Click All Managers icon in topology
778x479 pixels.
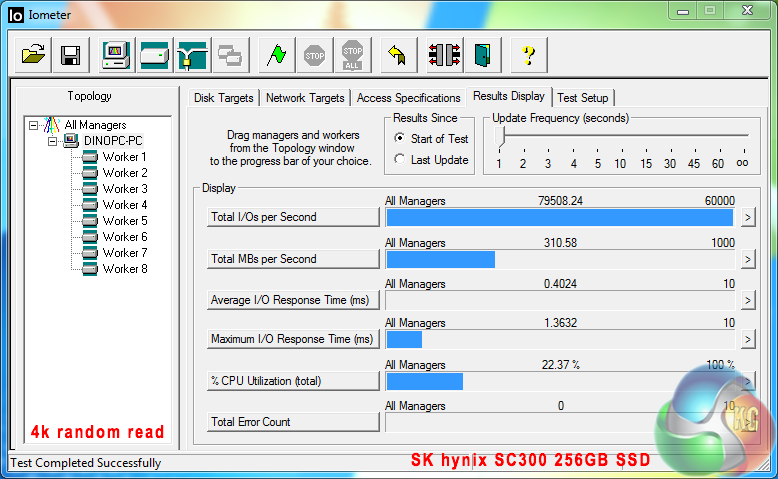[52, 125]
